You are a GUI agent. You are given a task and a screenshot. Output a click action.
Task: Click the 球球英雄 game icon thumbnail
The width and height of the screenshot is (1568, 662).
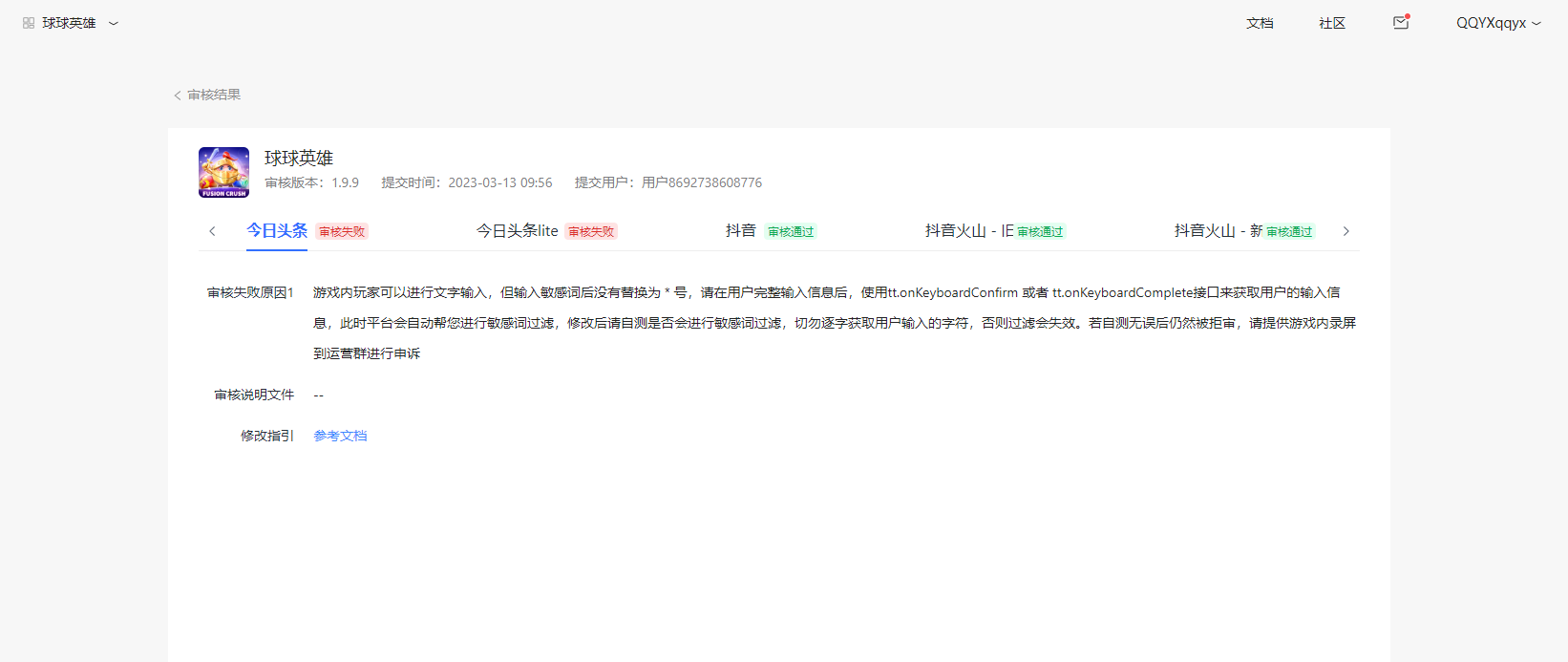[x=223, y=172]
